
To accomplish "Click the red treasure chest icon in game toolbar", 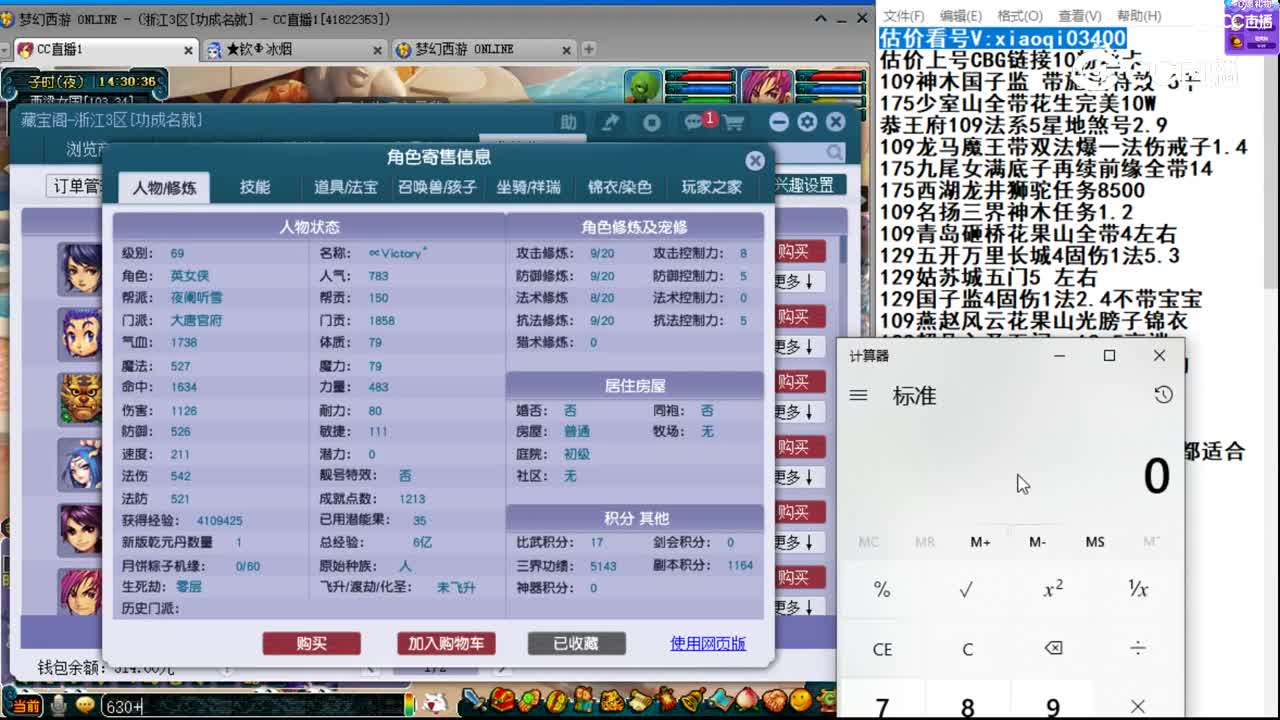I will pyautogui.click(x=503, y=700).
